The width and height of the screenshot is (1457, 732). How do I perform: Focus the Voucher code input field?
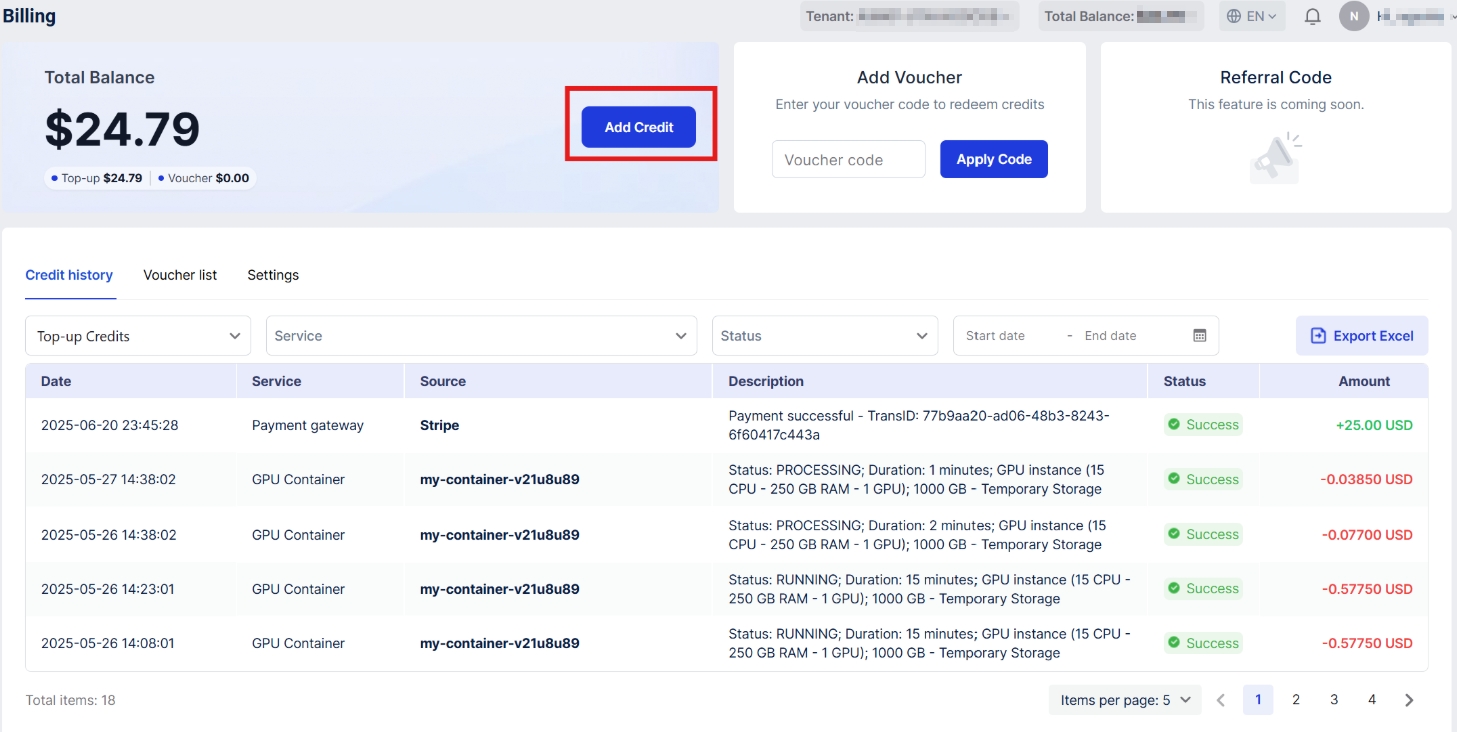848,159
